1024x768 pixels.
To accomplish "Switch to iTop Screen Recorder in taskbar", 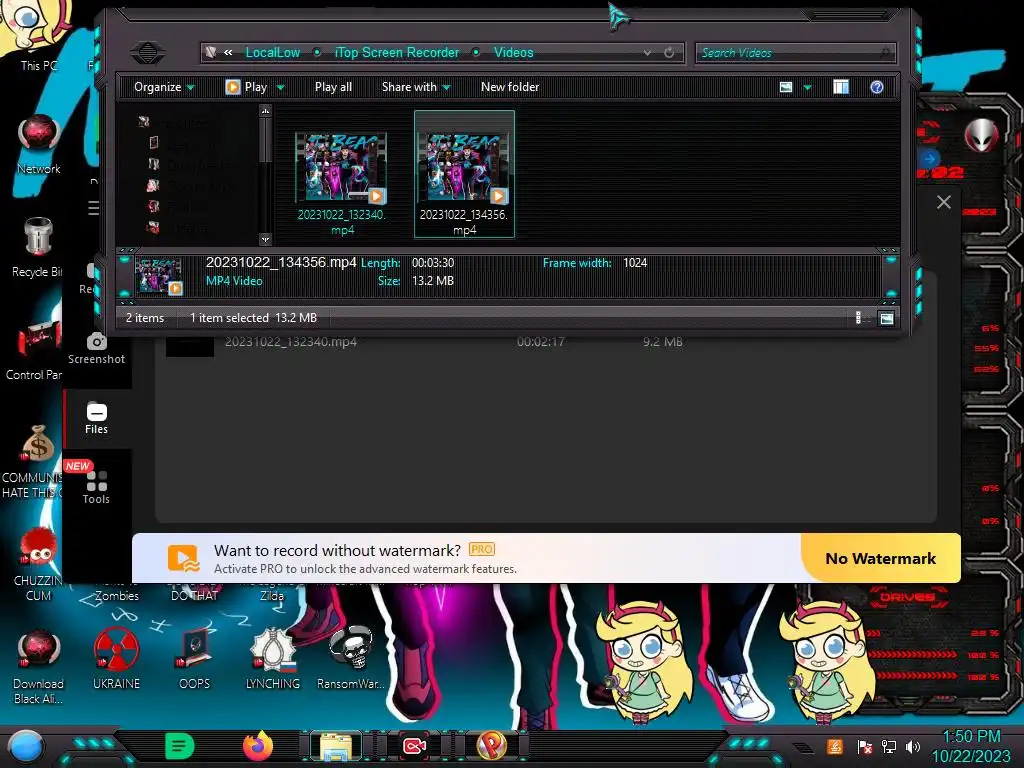I will coord(414,746).
